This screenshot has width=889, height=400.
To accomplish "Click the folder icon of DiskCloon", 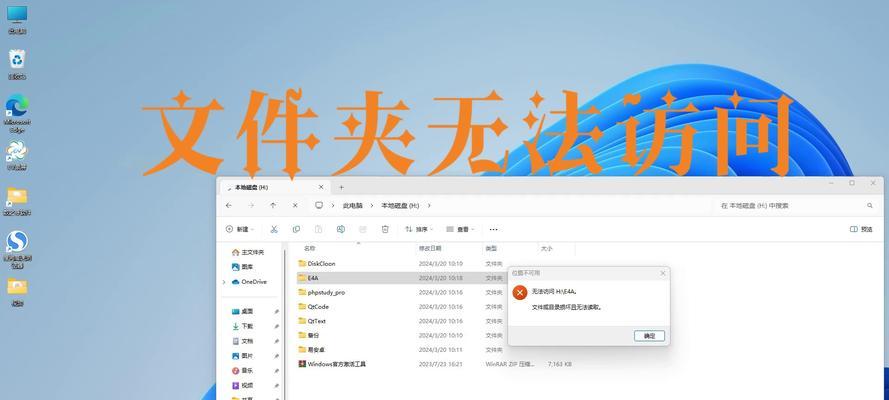I will click(x=302, y=263).
